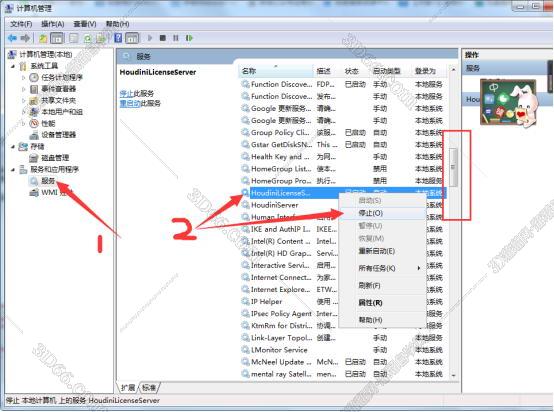Image resolution: width=554 pixels, height=412 pixels.
Task: Expand the 任务计划程序 tree node
Action: pos(24,77)
